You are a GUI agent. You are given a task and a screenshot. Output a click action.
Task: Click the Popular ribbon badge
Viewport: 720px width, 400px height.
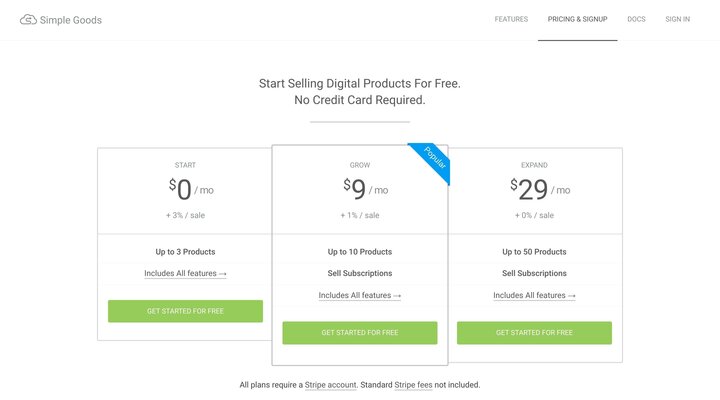[x=432, y=161]
